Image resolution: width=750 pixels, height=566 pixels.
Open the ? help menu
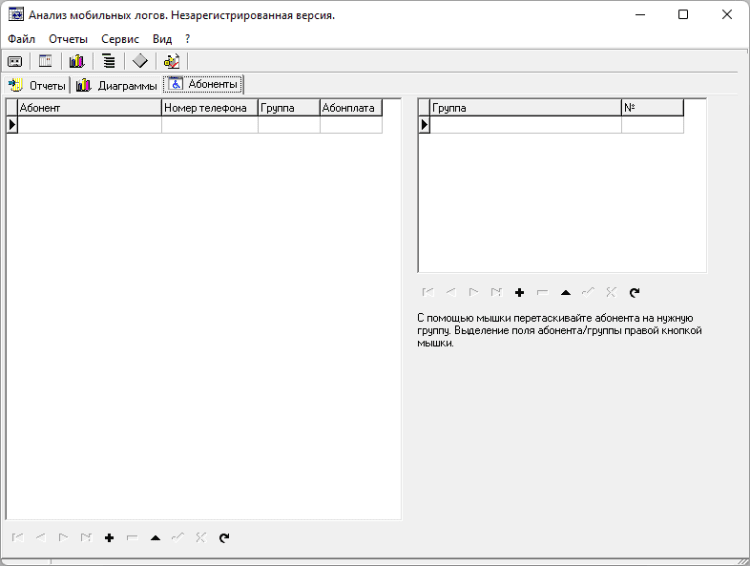[188, 39]
